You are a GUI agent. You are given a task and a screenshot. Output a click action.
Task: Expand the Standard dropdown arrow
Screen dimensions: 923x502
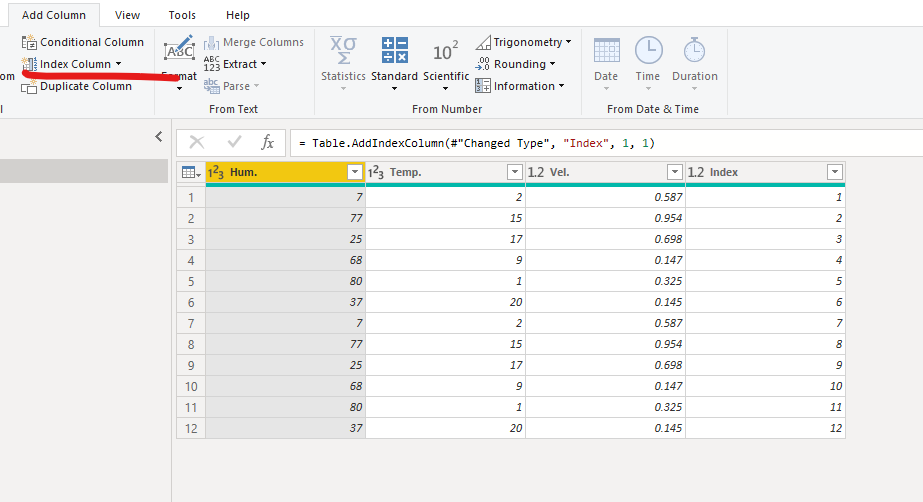(x=394, y=89)
